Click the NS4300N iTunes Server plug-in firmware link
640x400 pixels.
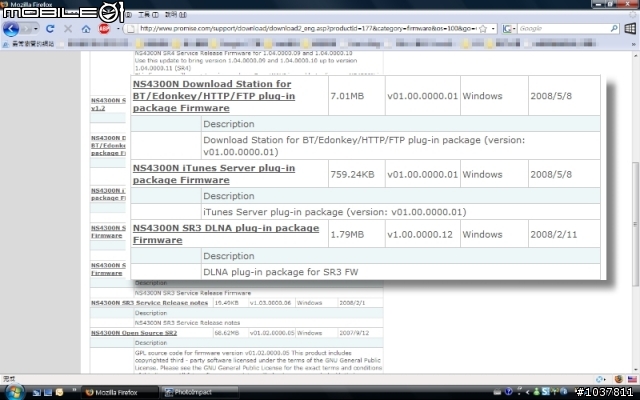pyautogui.click(x=214, y=174)
